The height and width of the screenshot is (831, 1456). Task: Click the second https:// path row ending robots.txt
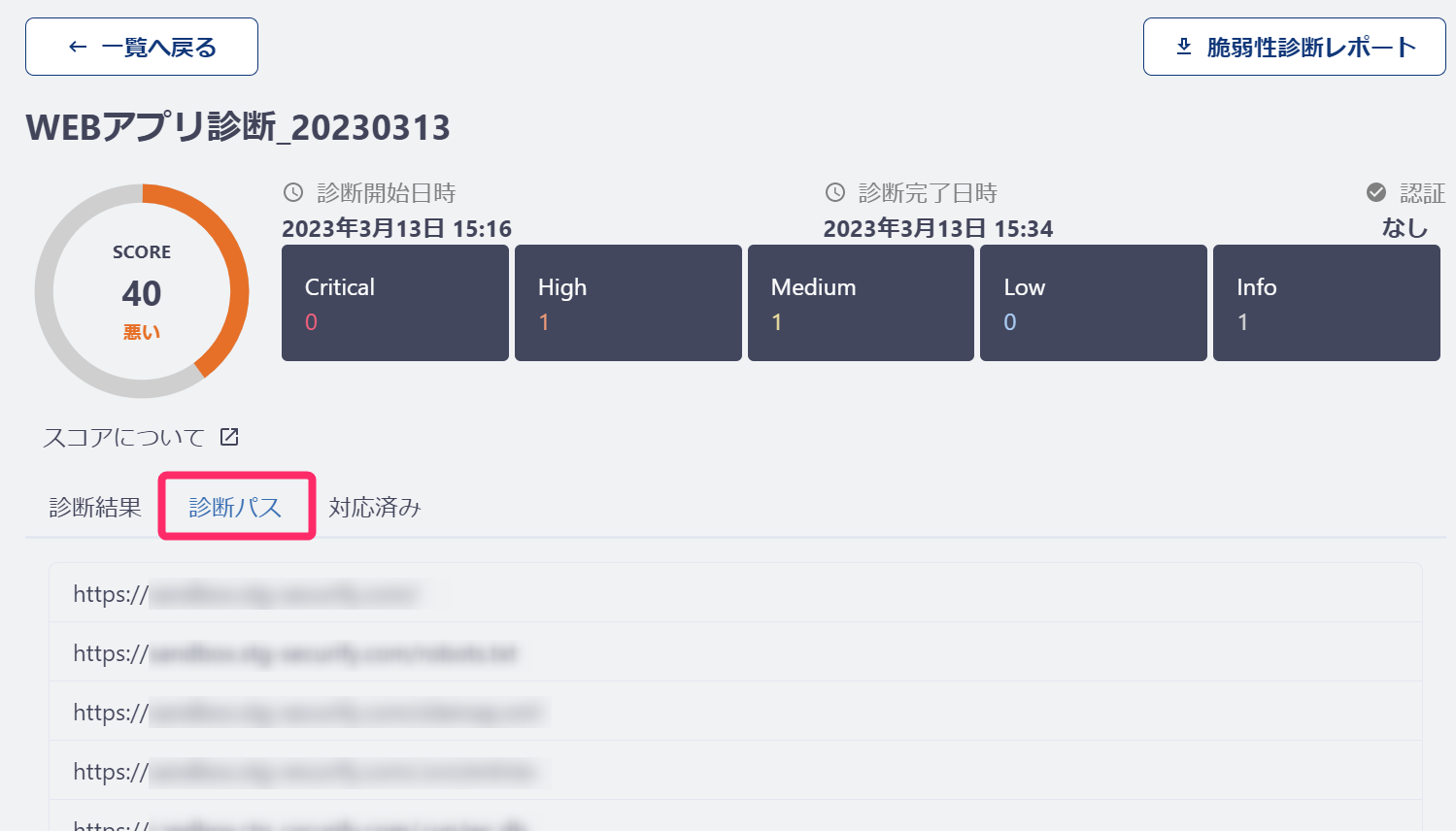coord(735,652)
